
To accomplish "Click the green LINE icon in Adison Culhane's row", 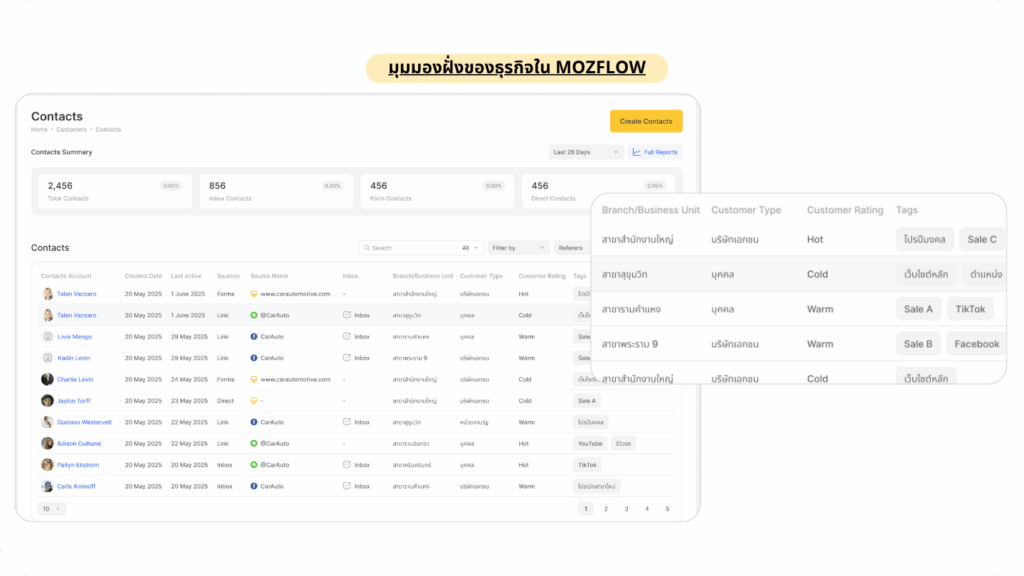I will (254, 443).
